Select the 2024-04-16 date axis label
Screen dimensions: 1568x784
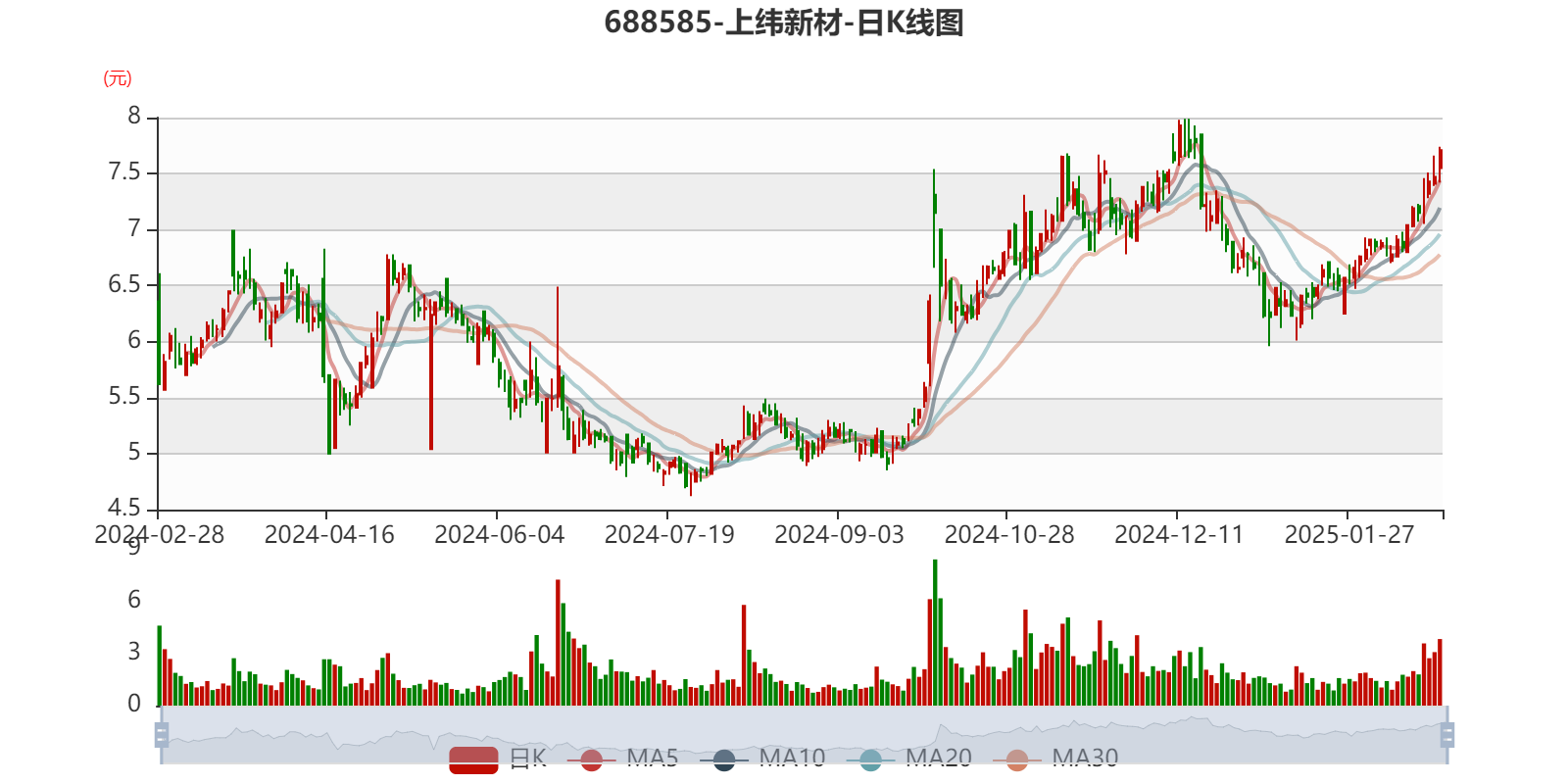pyautogui.click(x=329, y=535)
